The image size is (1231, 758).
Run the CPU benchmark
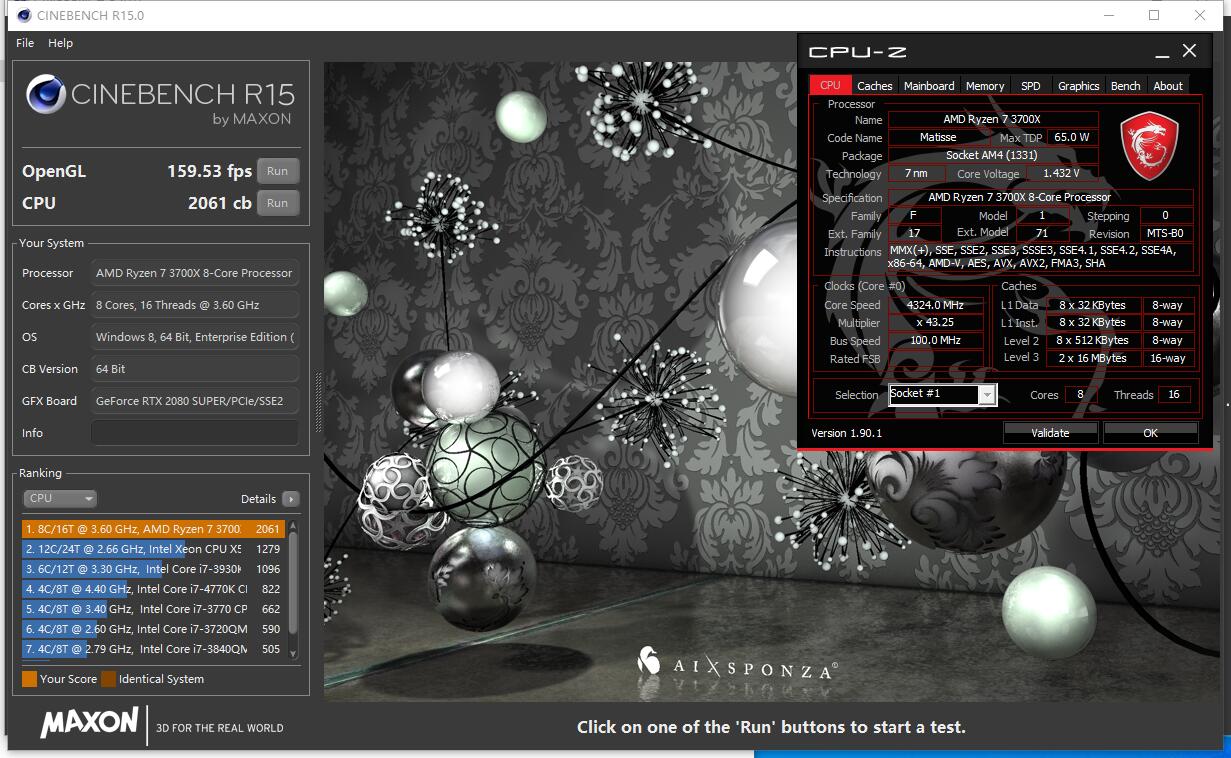click(277, 203)
